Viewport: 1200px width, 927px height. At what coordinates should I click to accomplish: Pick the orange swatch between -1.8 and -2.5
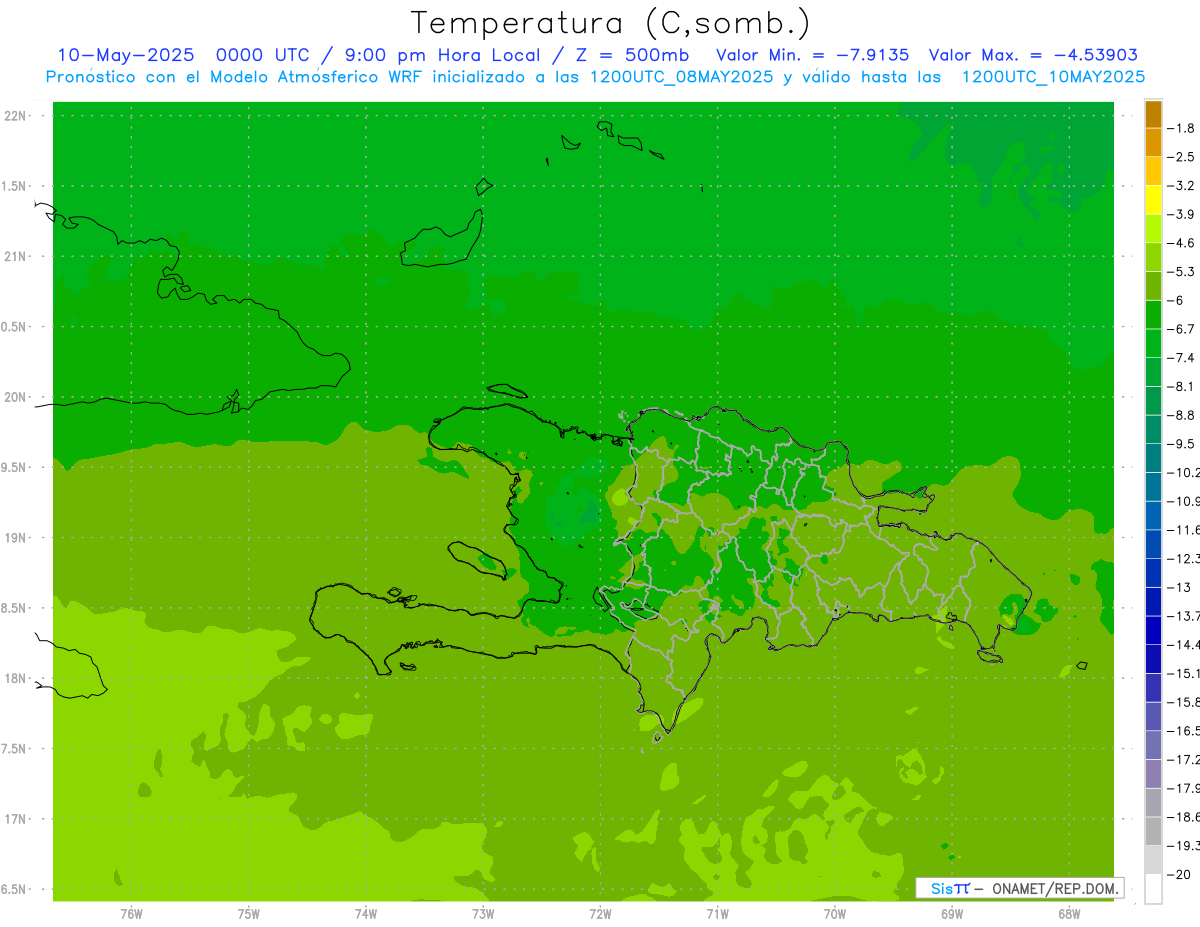(x=1153, y=143)
